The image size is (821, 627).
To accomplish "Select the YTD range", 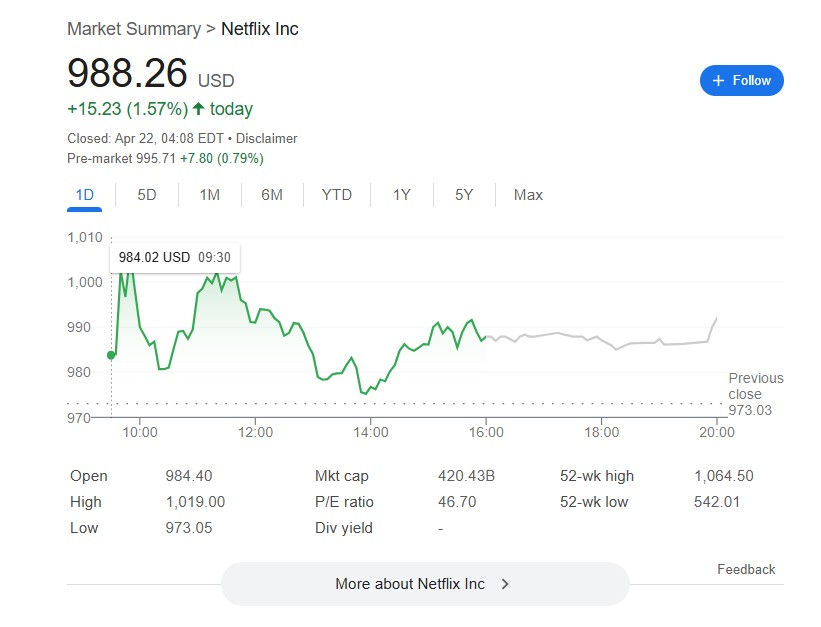I will point(337,195).
